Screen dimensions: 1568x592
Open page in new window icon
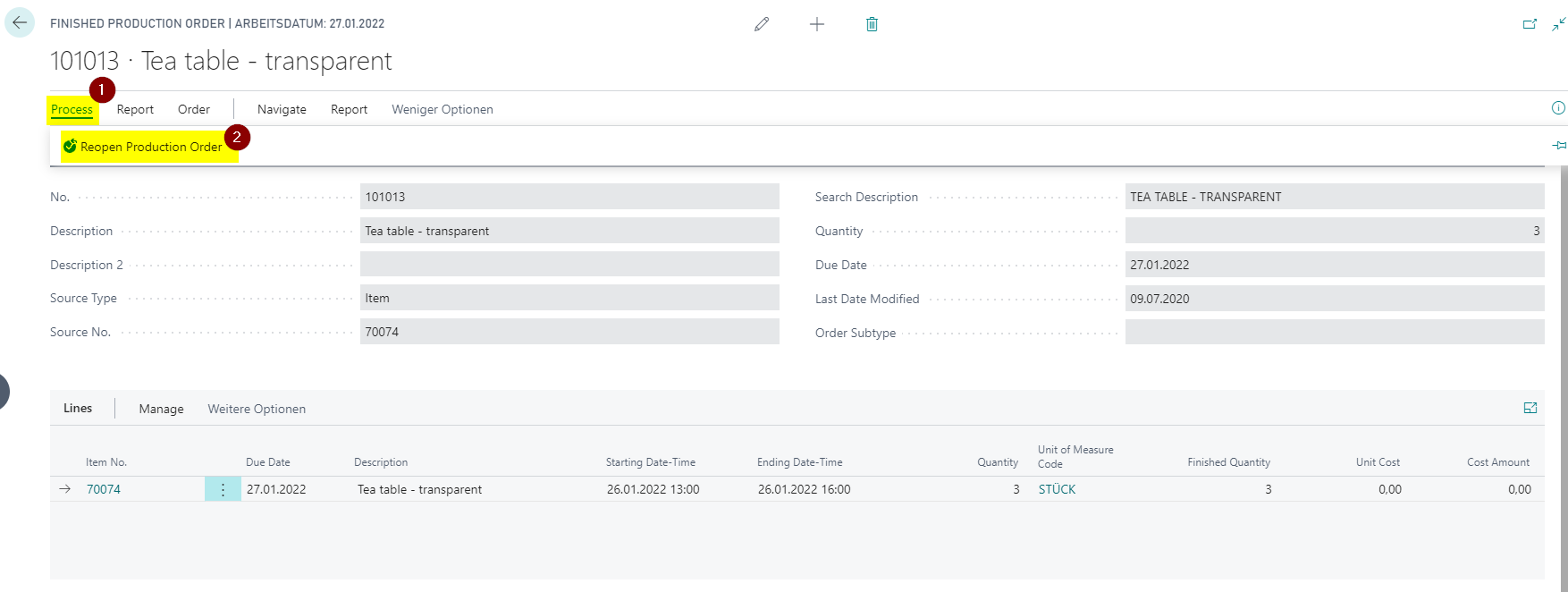[x=1530, y=24]
